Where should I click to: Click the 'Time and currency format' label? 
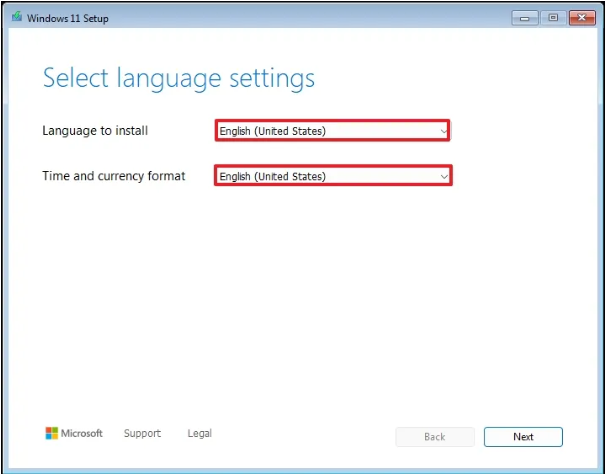(114, 176)
